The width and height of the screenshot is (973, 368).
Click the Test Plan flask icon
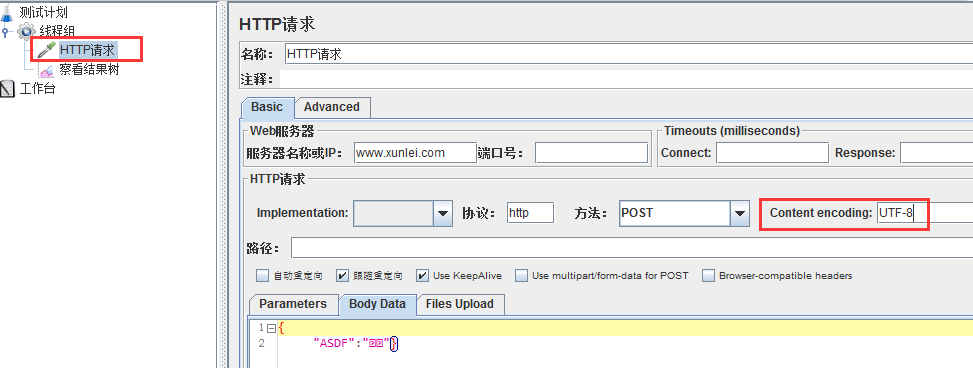(7, 12)
